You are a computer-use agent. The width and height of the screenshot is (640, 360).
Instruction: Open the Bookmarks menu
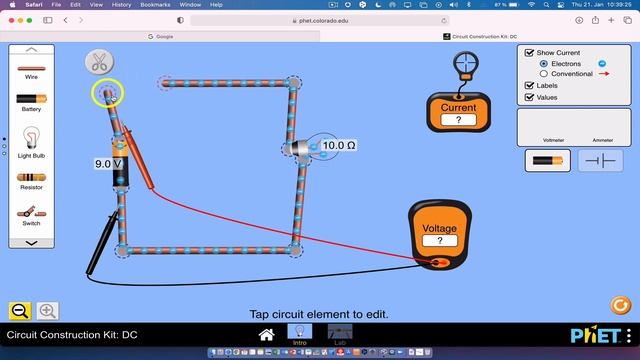tap(155, 5)
